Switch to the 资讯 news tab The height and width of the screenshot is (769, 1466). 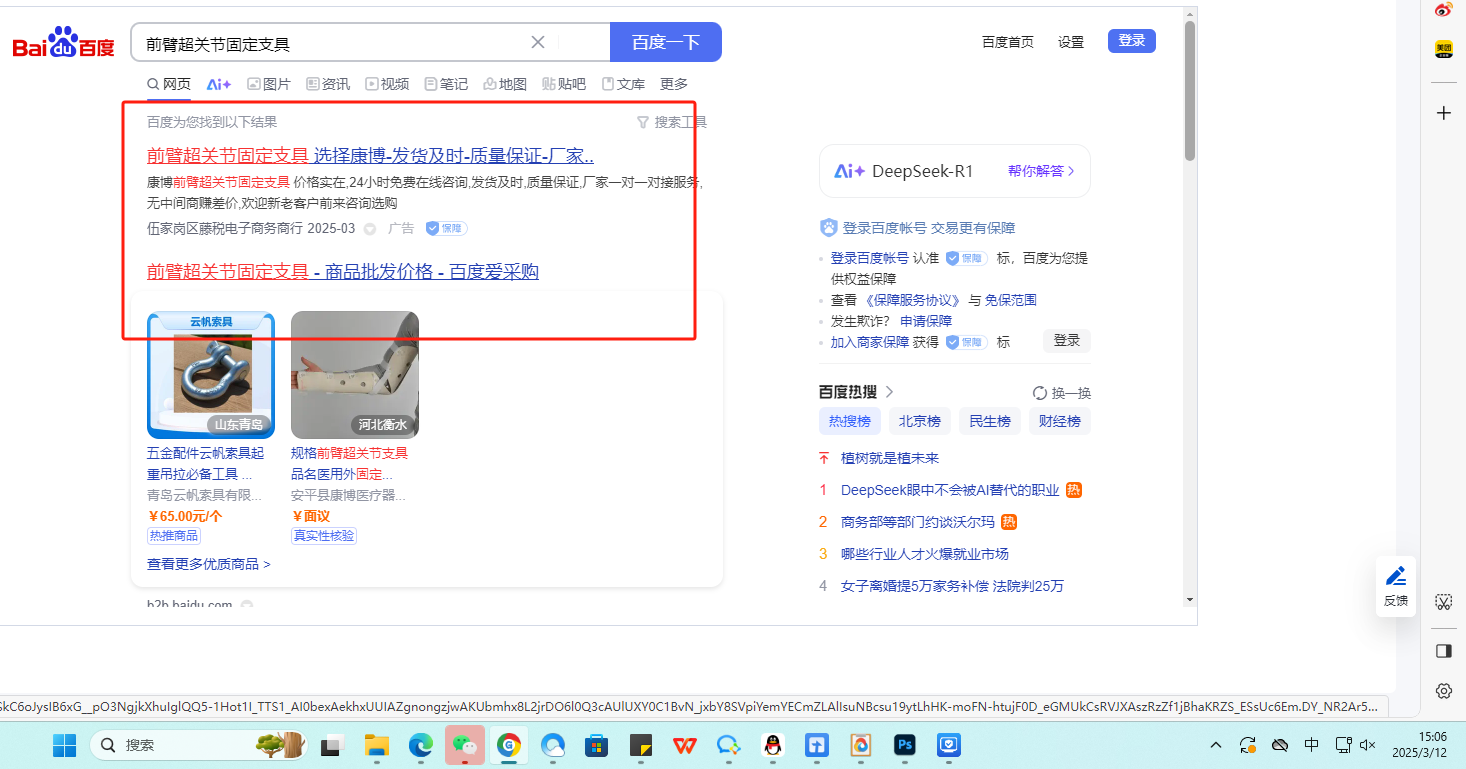328,84
